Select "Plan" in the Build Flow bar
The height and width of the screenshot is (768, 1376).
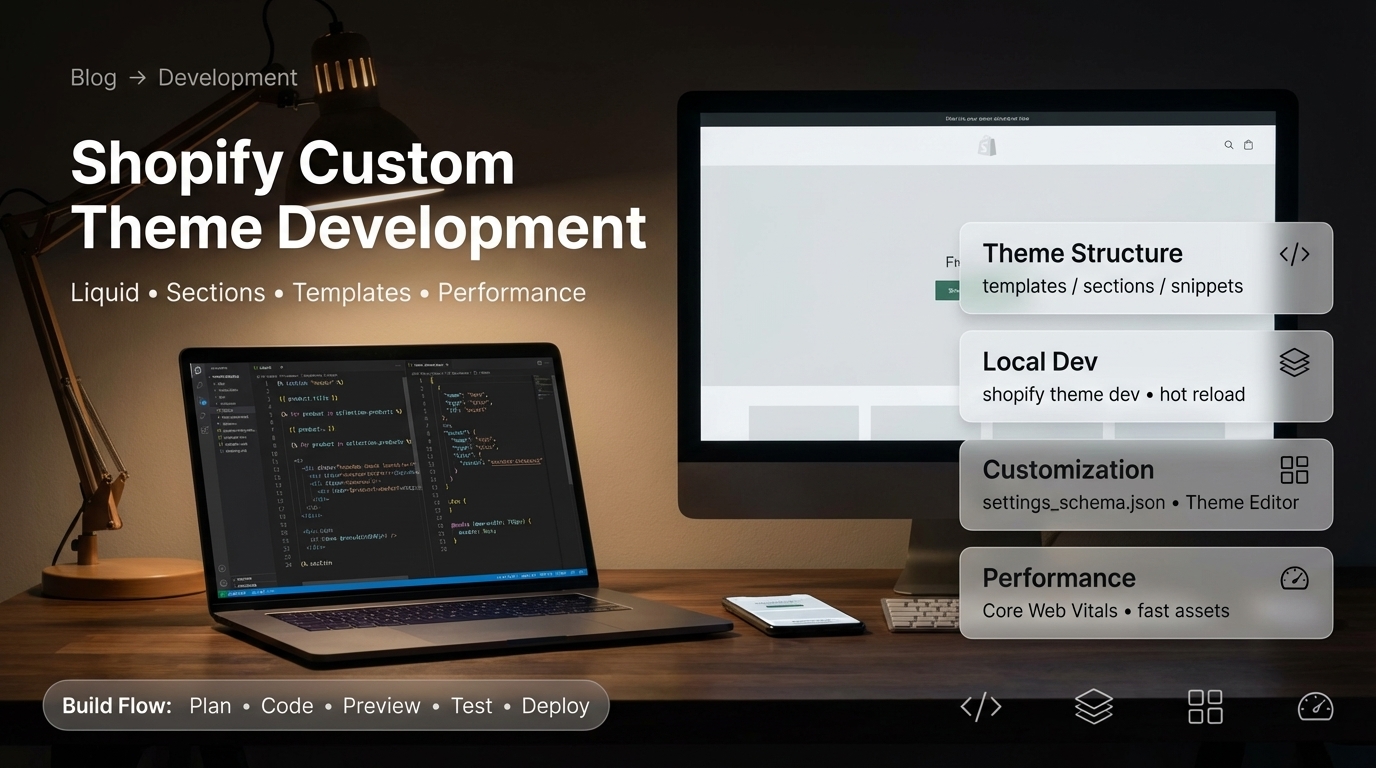pos(210,705)
